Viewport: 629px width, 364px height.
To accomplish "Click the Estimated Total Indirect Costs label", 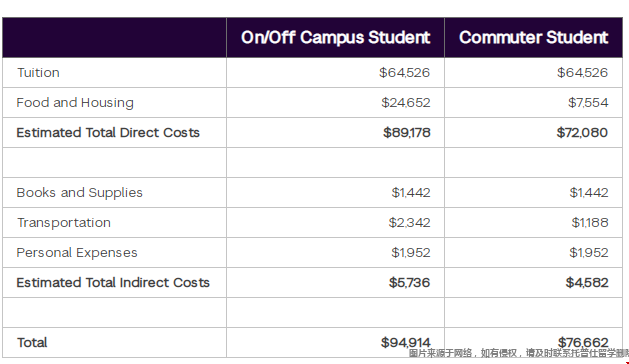I will coord(113,283).
